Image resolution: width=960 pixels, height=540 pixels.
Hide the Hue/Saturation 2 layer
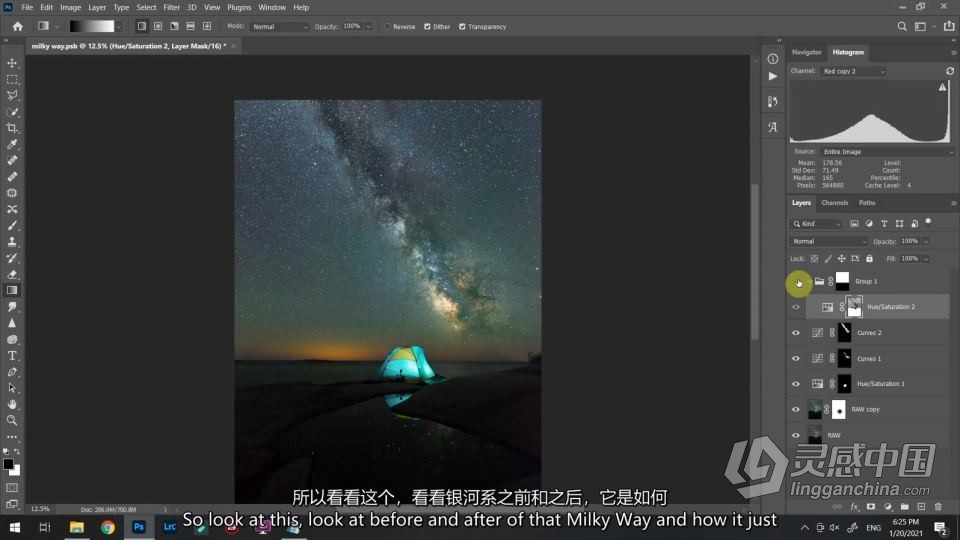coord(796,307)
